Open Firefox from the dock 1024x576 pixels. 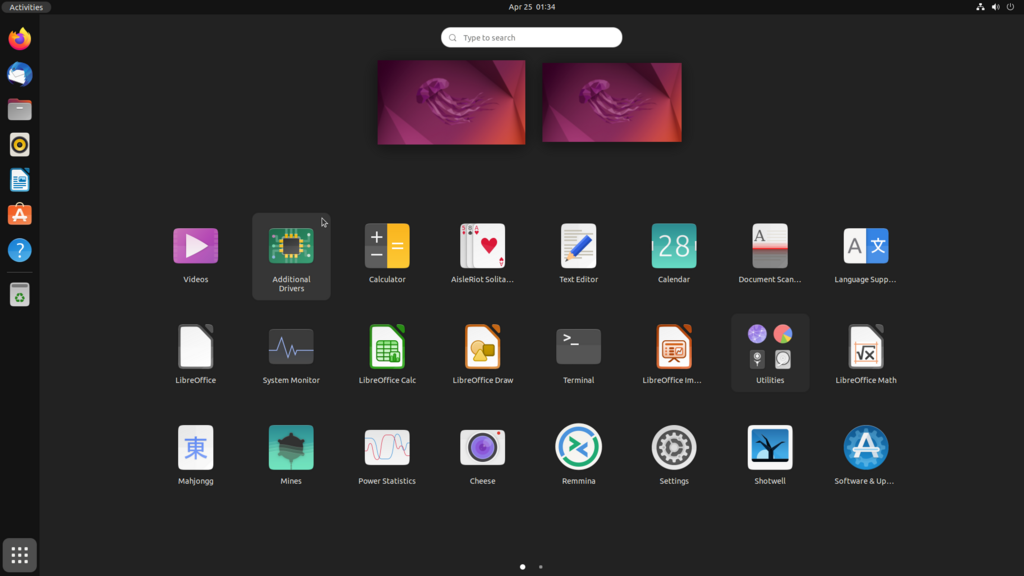pos(20,39)
